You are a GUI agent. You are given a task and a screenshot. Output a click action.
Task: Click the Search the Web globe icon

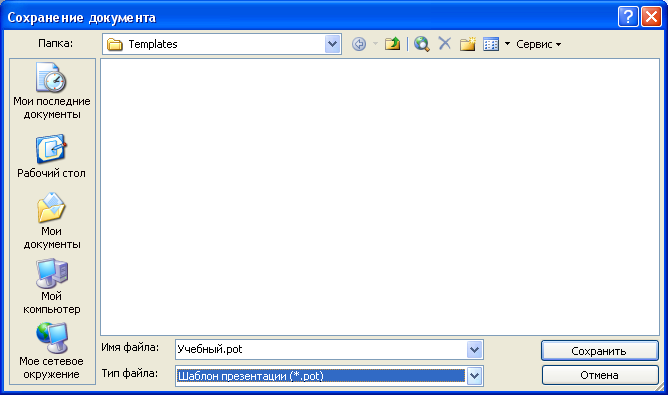coord(421,44)
